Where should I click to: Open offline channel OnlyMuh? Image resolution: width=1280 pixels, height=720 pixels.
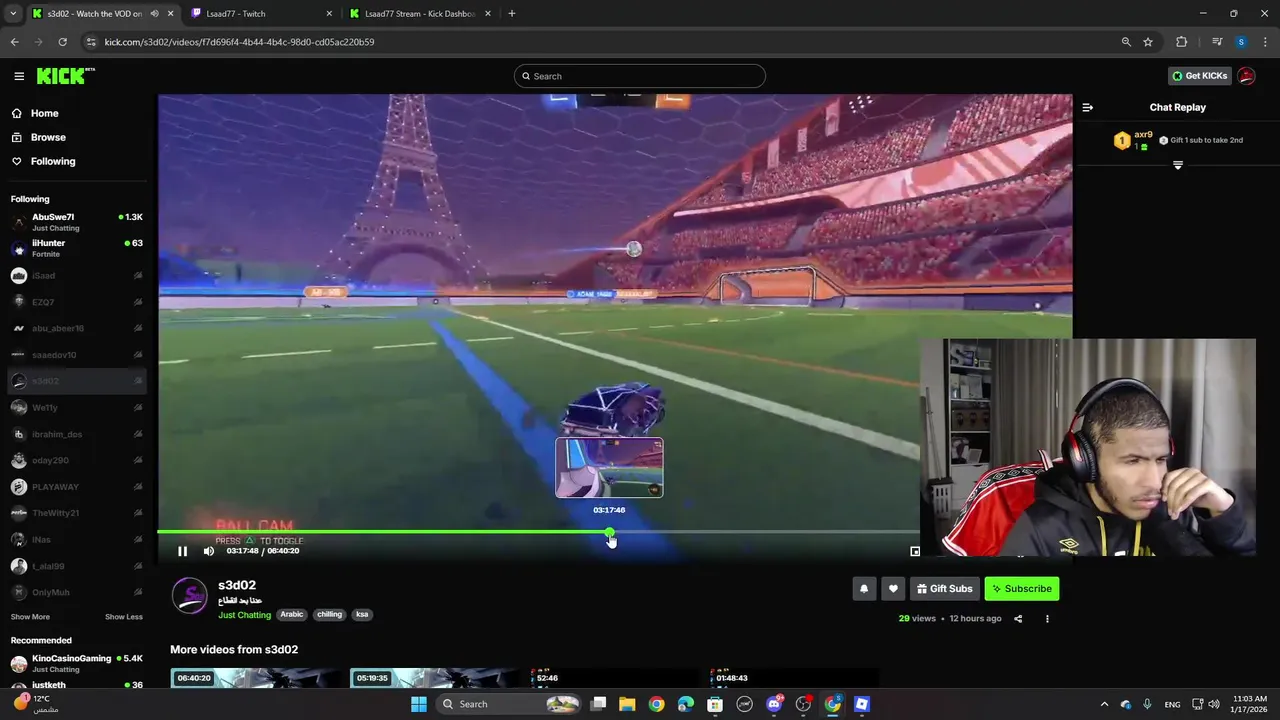pyautogui.click(x=77, y=592)
